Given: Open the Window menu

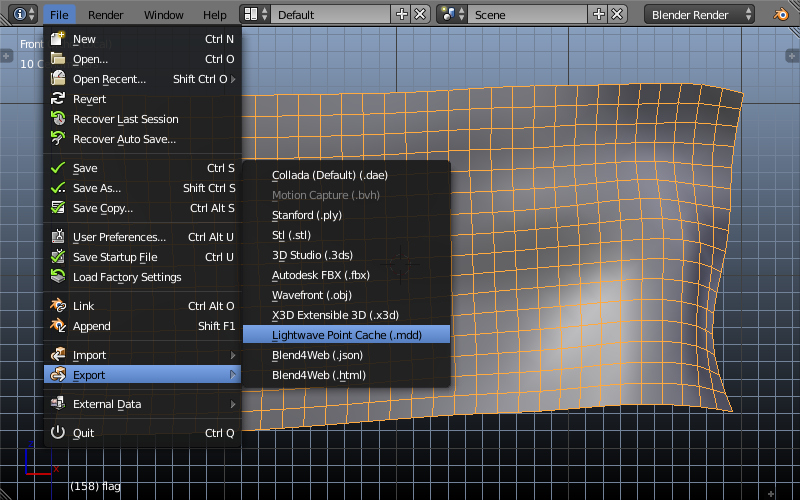Looking at the screenshot, I should [164, 15].
